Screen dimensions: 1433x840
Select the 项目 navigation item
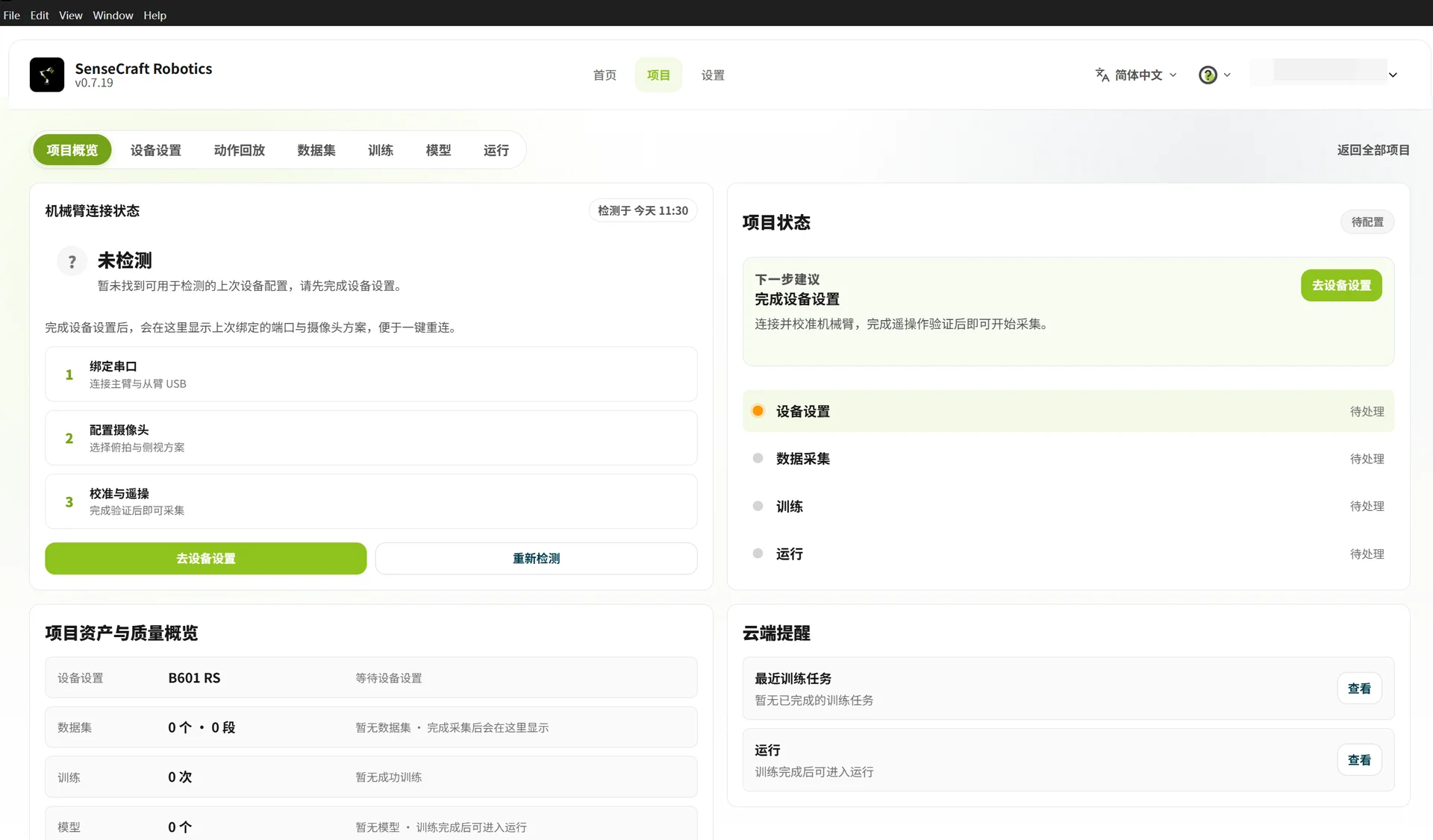tap(658, 75)
